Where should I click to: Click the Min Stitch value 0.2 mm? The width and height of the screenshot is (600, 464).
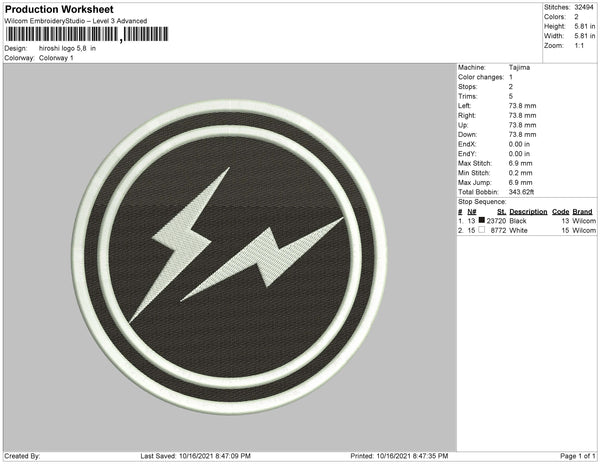[x=520, y=173]
